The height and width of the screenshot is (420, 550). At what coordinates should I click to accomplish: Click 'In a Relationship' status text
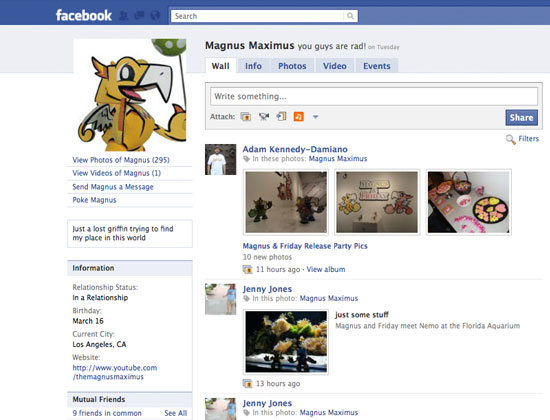pos(100,298)
